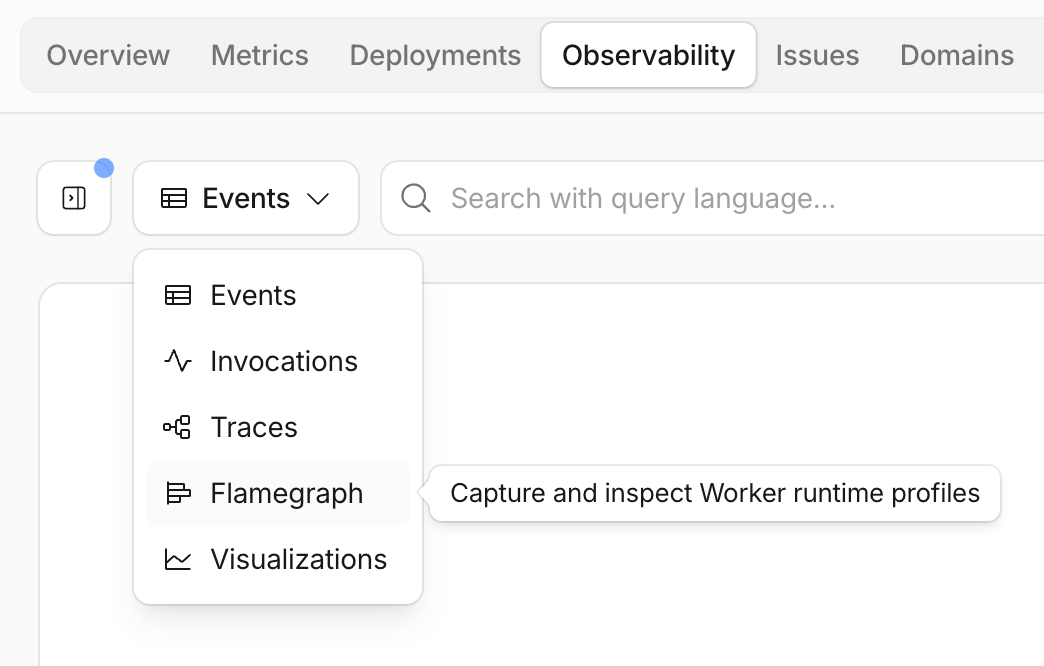Open the Metrics tab

pyautogui.click(x=260, y=55)
